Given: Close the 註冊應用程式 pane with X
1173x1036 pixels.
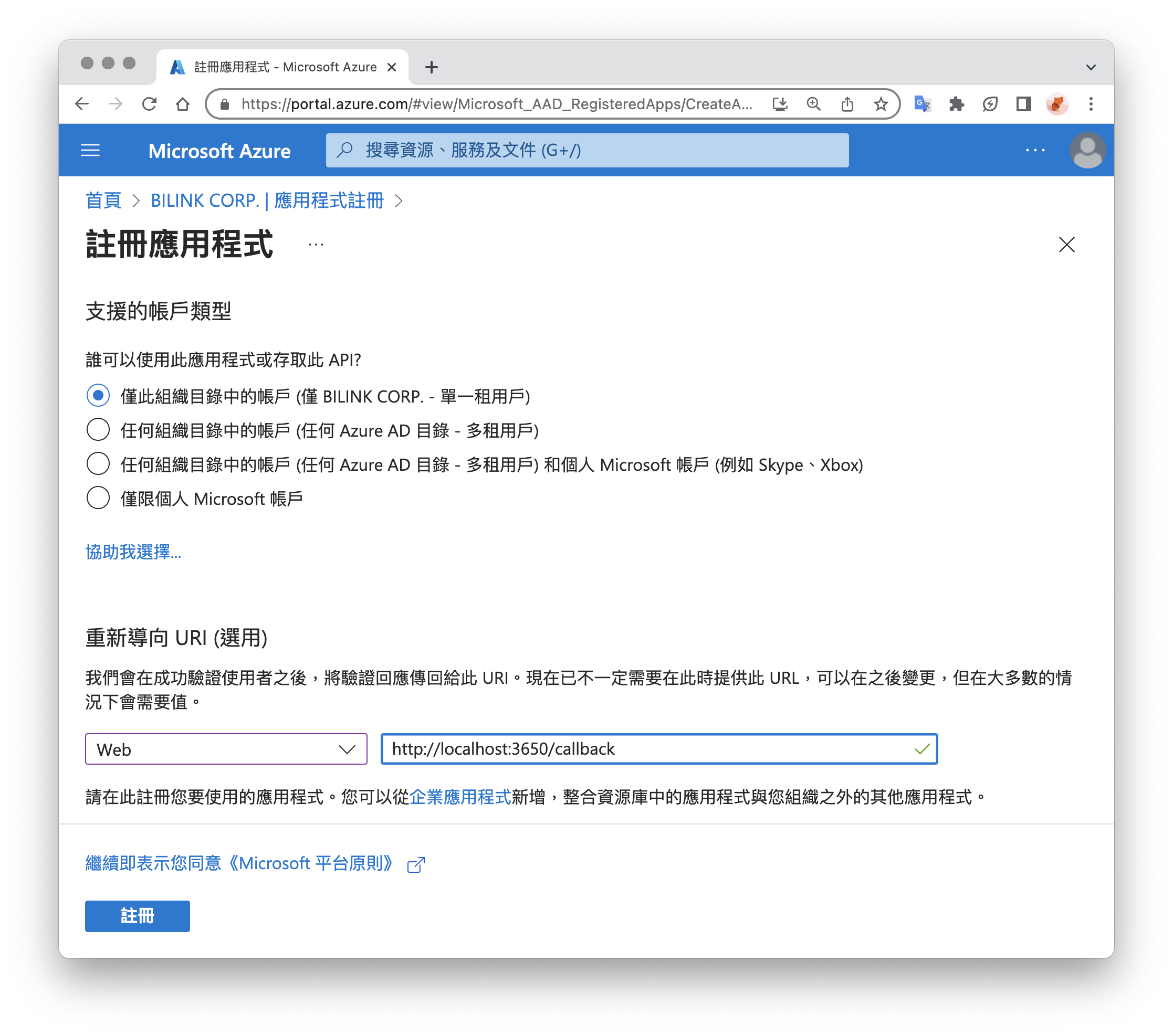Looking at the screenshot, I should (x=1066, y=245).
